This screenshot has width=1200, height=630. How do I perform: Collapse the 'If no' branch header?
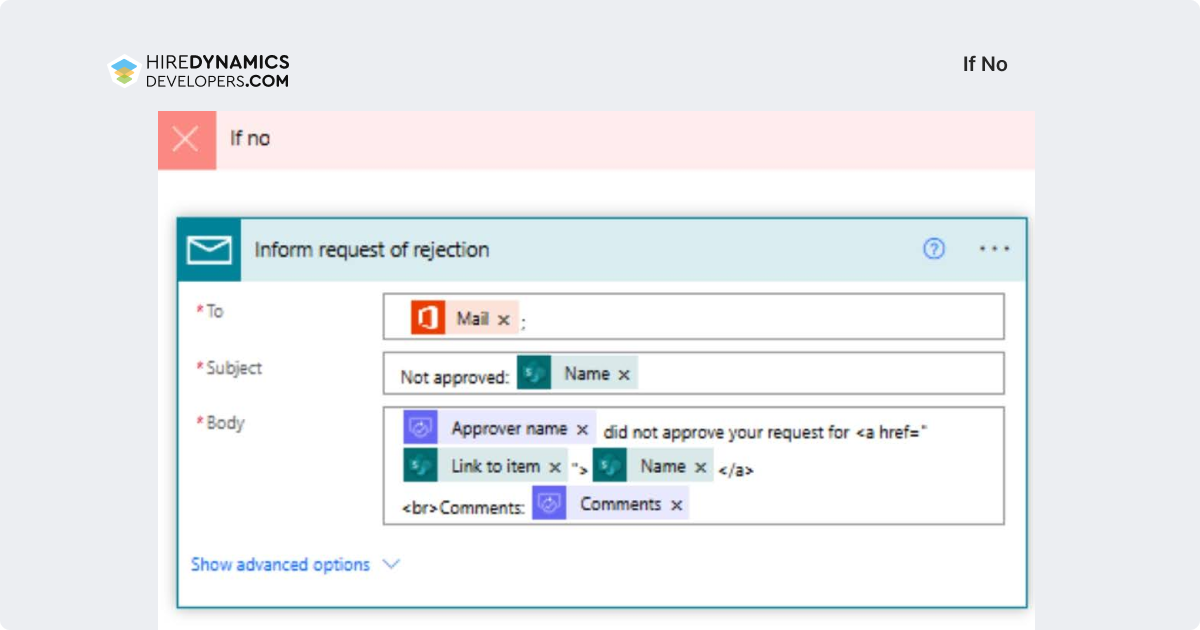click(x=596, y=139)
